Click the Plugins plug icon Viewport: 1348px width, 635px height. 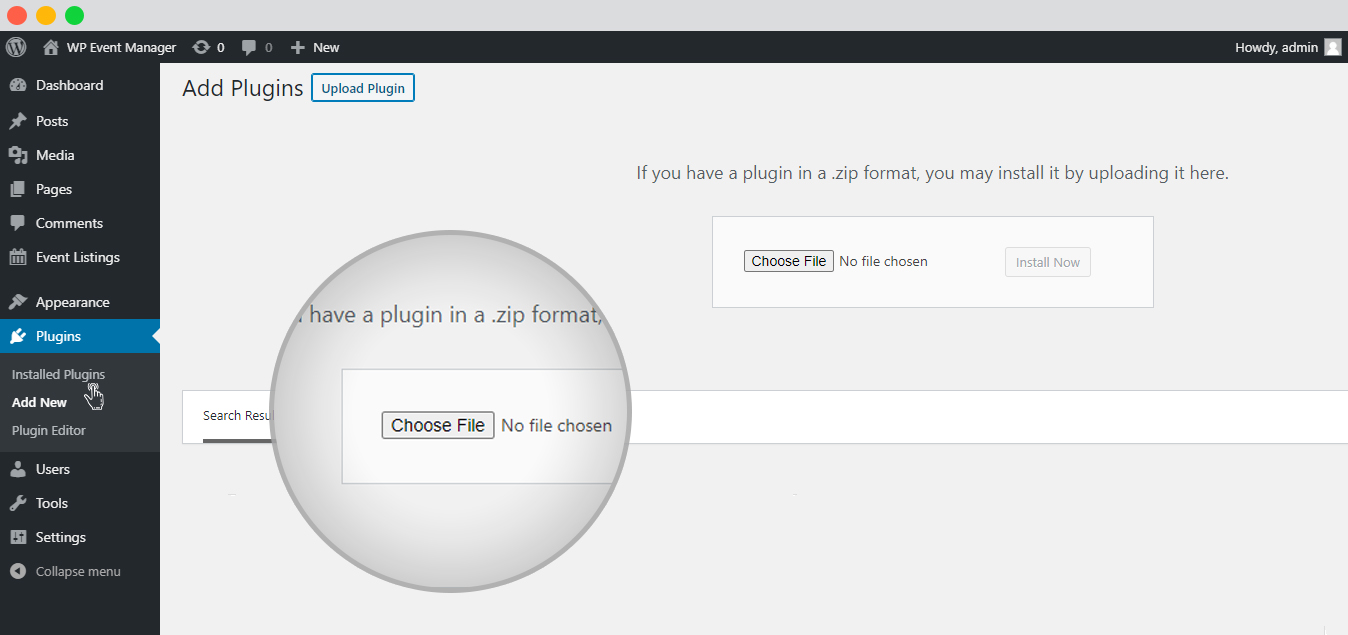(x=18, y=336)
